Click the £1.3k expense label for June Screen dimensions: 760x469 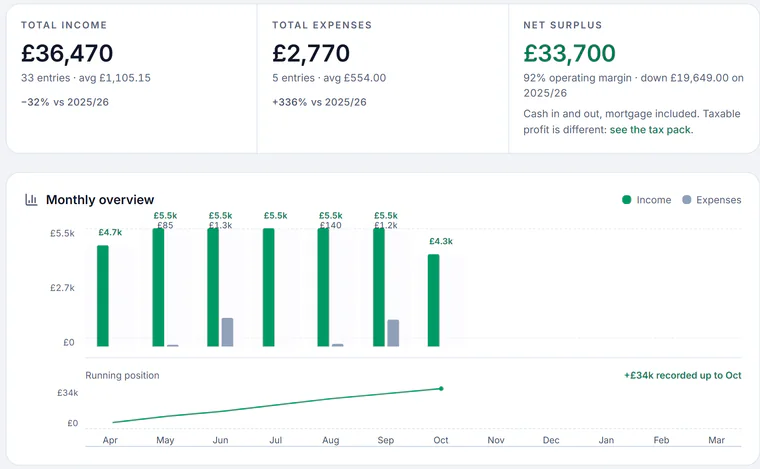pyautogui.click(x=221, y=225)
